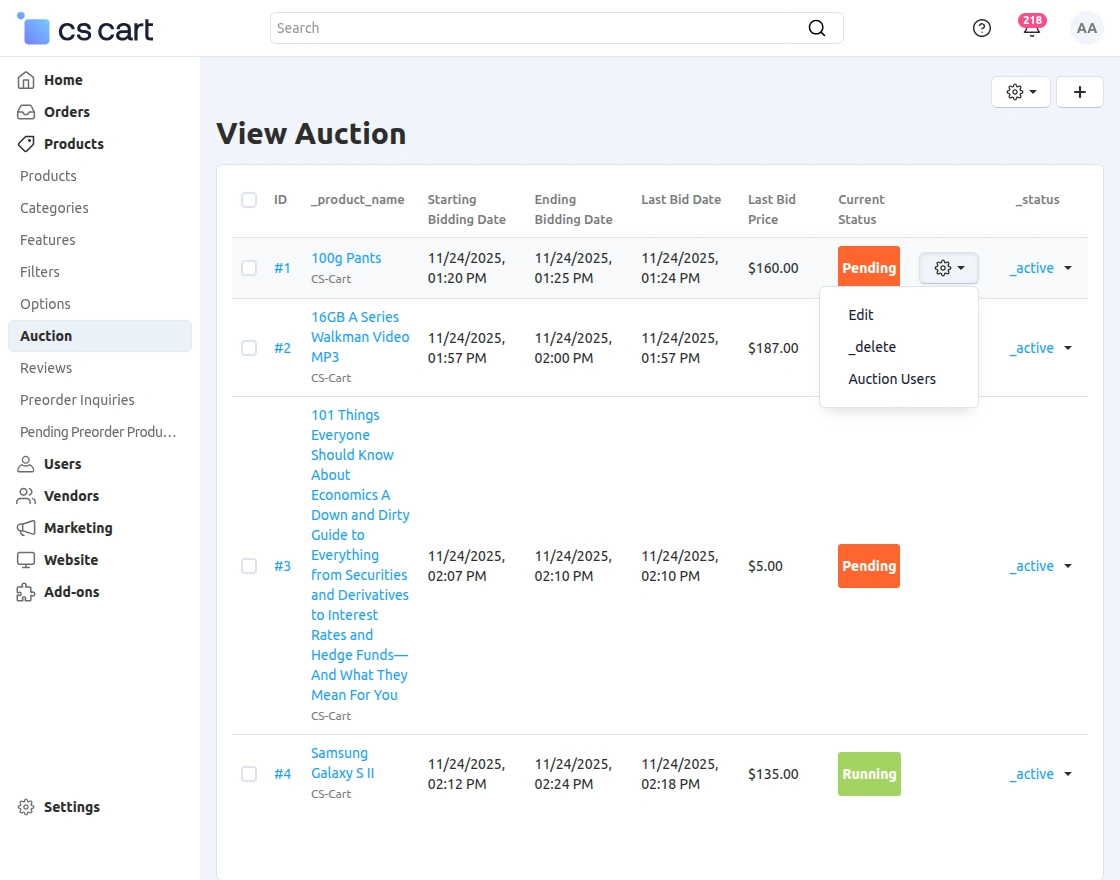Image resolution: width=1120 pixels, height=880 pixels.
Task: Open the Add-ons puzzle icon
Action: pos(27,592)
